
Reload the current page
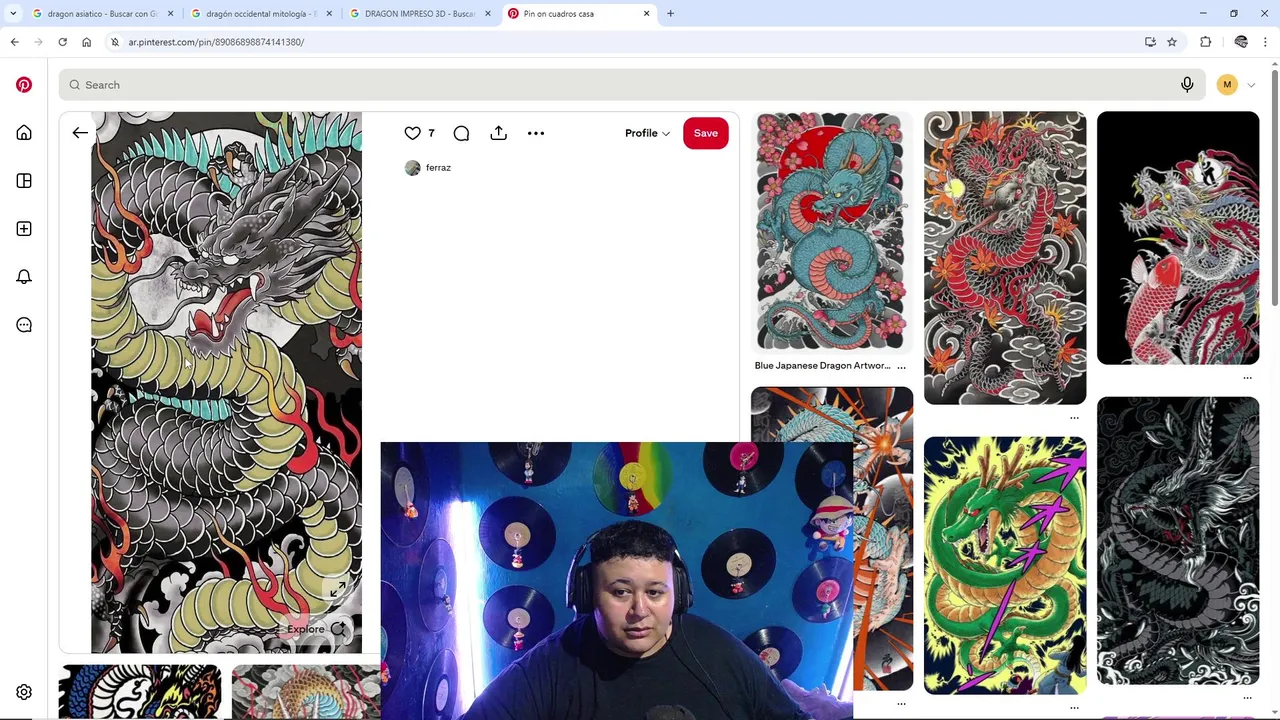pyautogui.click(x=62, y=42)
